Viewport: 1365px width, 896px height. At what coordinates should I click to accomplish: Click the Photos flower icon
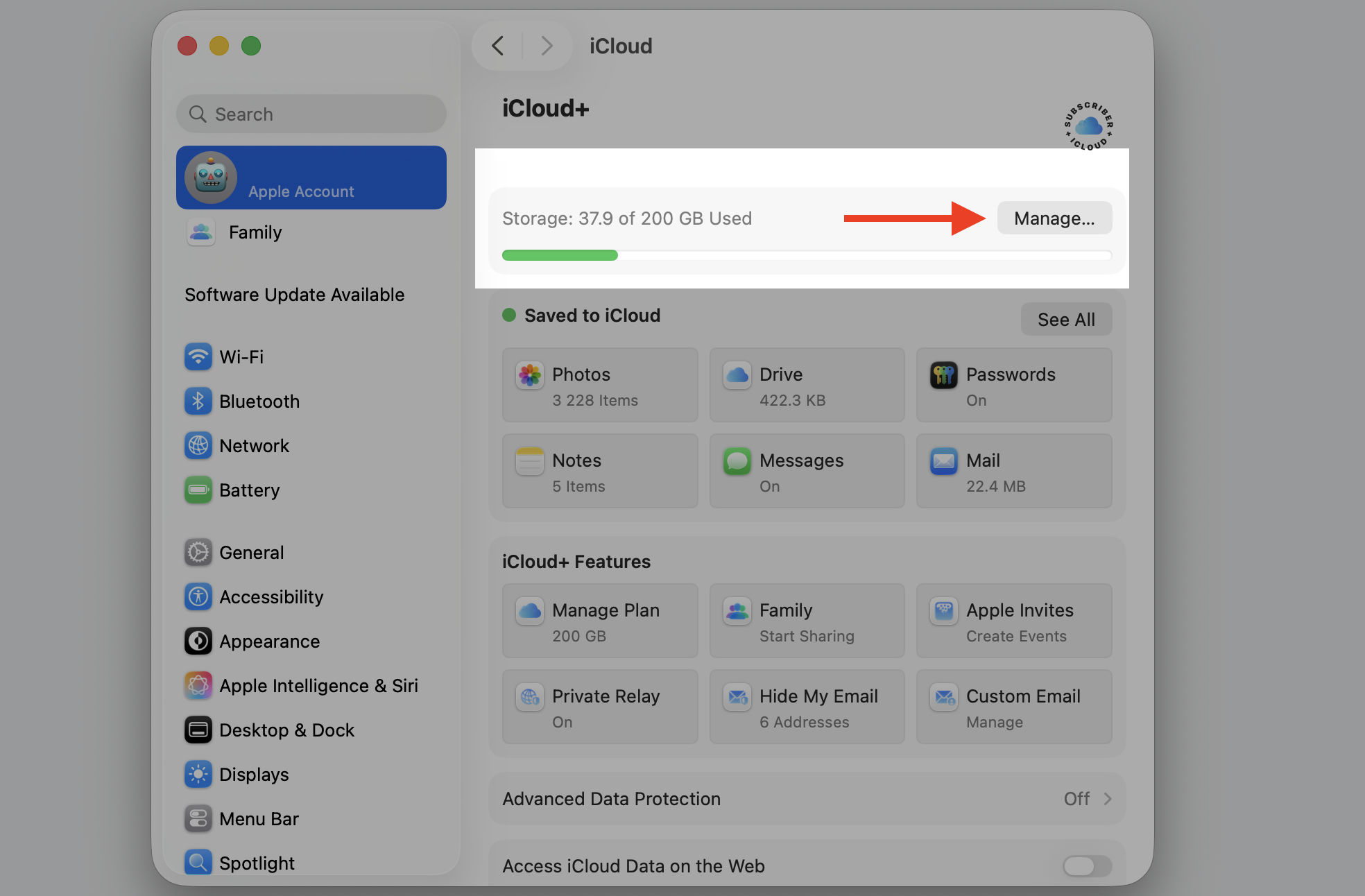coord(530,376)
